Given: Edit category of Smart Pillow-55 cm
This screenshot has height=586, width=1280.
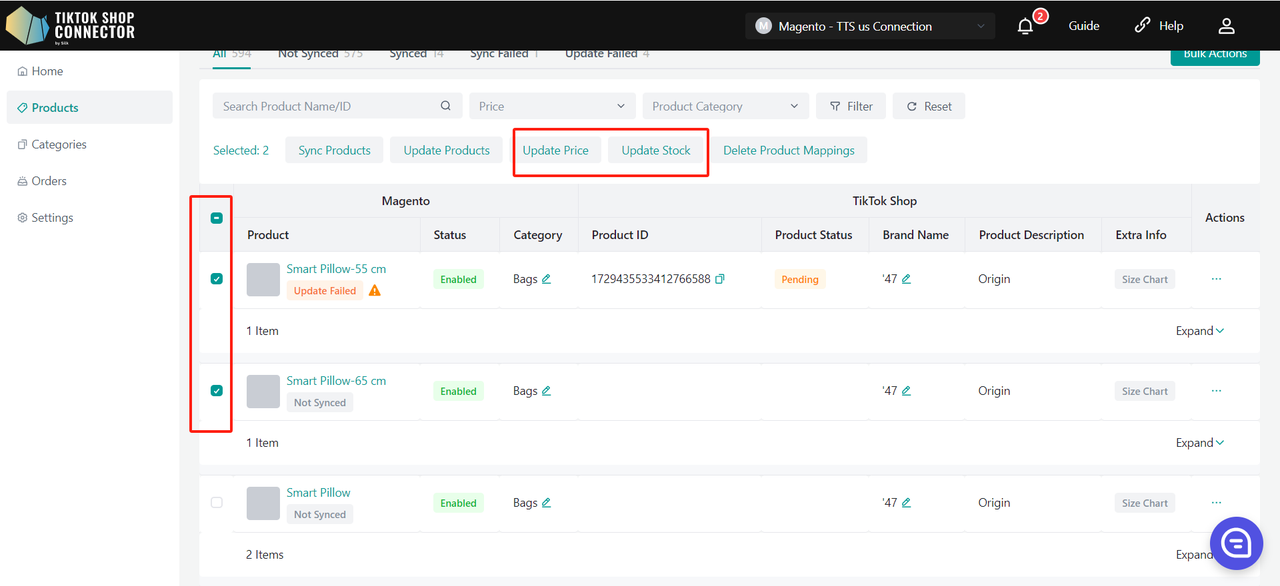Looking at the screenshot, I should 547,279.
